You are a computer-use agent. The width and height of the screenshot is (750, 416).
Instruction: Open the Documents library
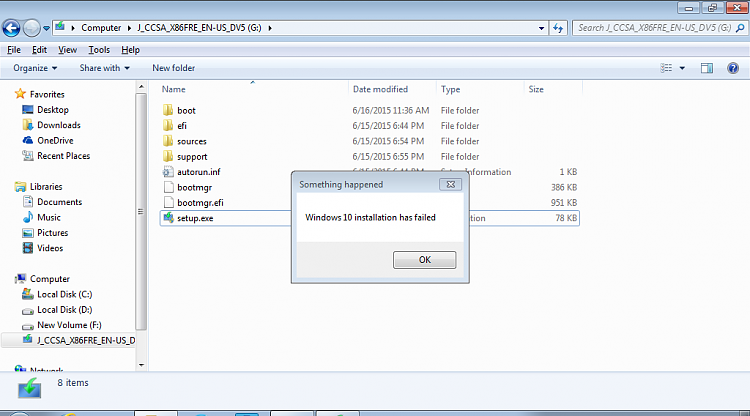pos(59,202)
